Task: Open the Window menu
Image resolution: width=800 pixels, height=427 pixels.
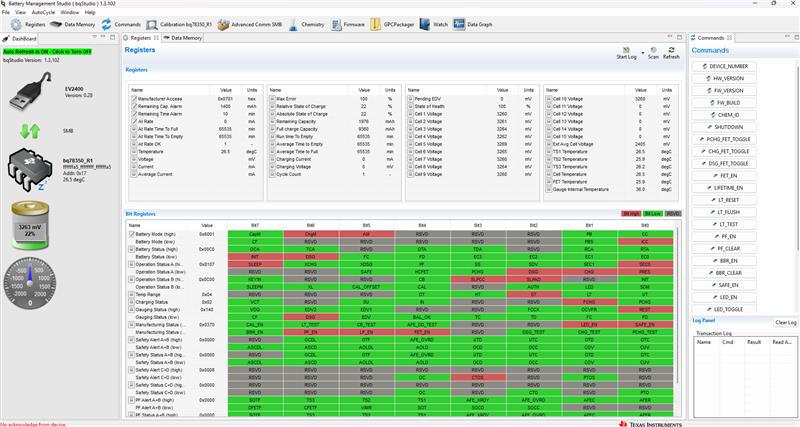Action: point(70,12)
